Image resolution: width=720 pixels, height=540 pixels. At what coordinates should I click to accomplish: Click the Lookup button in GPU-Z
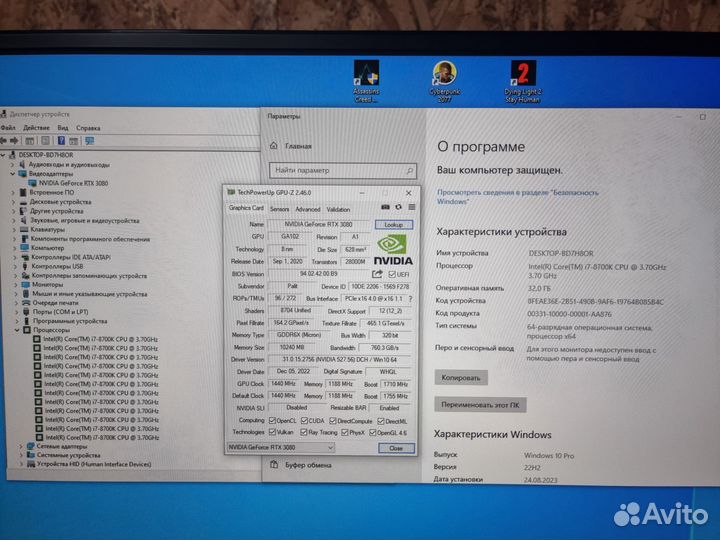pos(394,225)
